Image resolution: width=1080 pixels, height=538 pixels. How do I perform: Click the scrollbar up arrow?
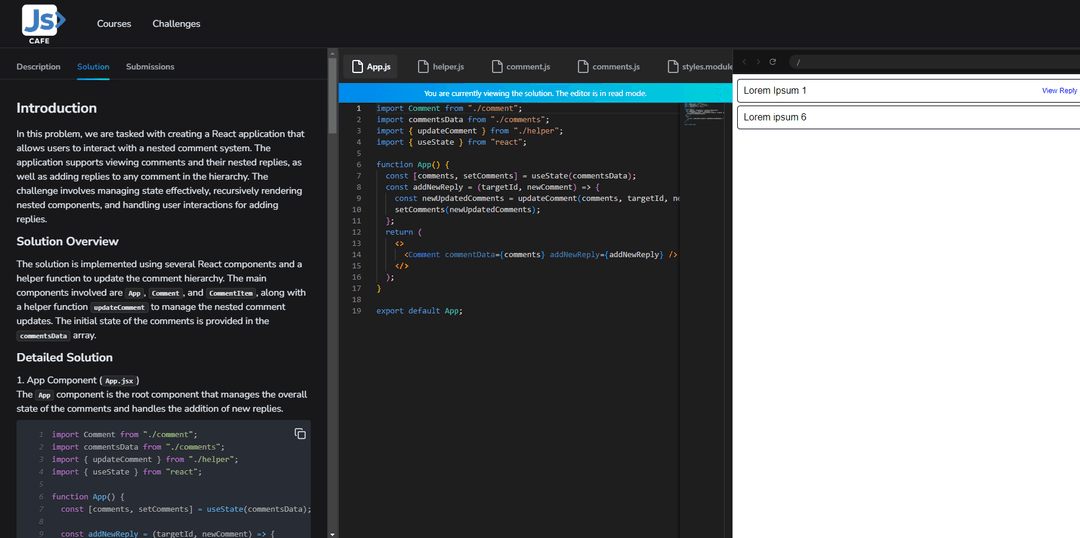pyautogui.click(x=333, y=52)
